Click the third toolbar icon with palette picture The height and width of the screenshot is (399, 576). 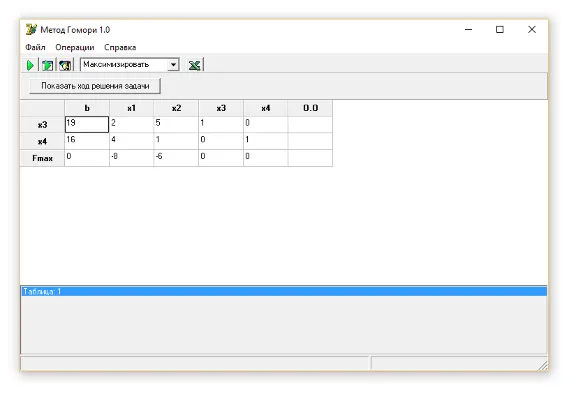pos(65,65)
